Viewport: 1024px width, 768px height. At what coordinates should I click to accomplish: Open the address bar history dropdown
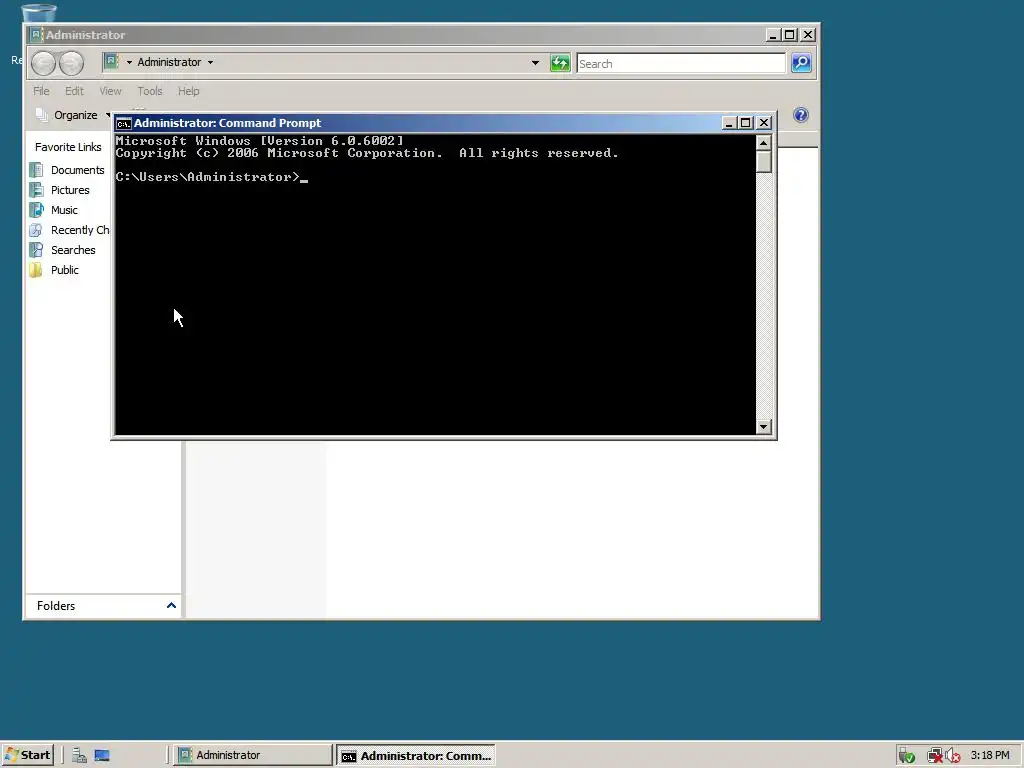tap(535, 63)
